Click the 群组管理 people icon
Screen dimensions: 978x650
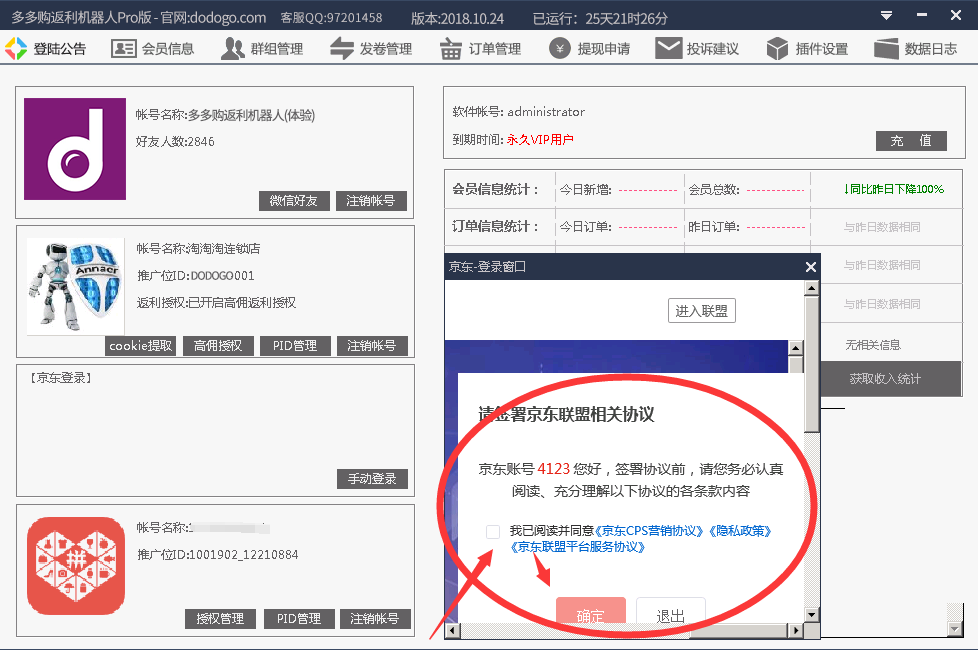233,49
